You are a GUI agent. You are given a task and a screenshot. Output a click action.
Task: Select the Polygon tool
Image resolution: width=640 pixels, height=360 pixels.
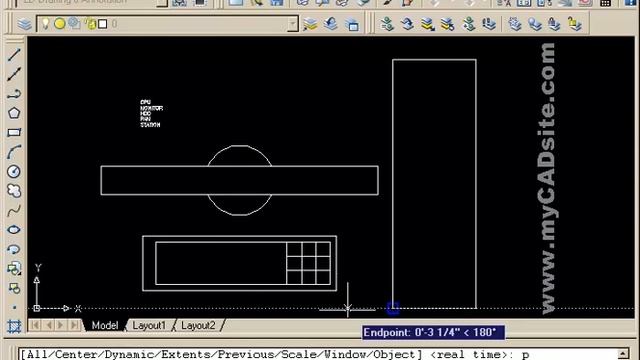[x=14, y=113]
